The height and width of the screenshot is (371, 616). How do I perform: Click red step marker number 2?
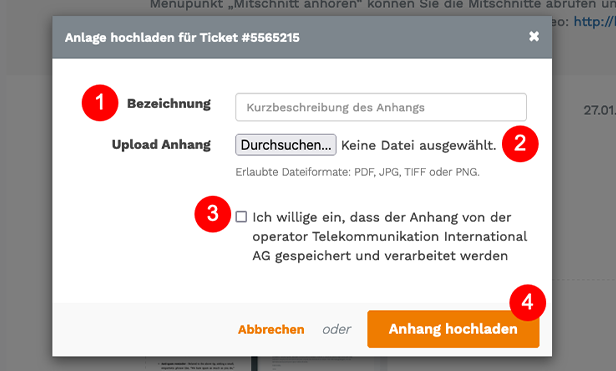[520, 143]
